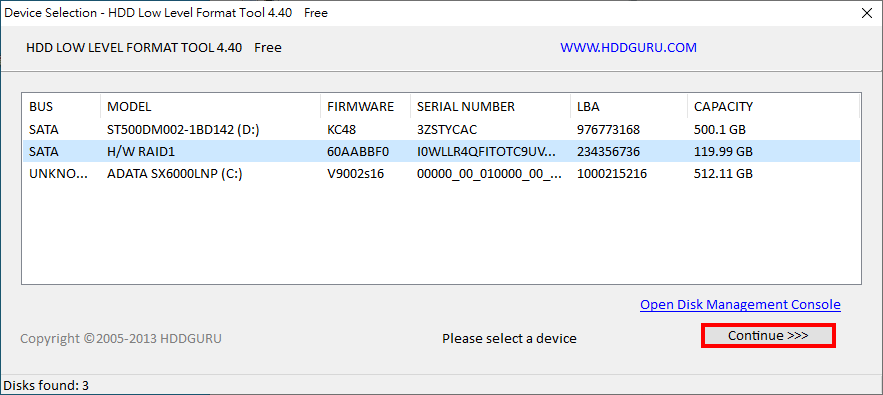Click firmware value KC48 in the list
This screenshot has height=395, width=883.
tap(342, 130)
